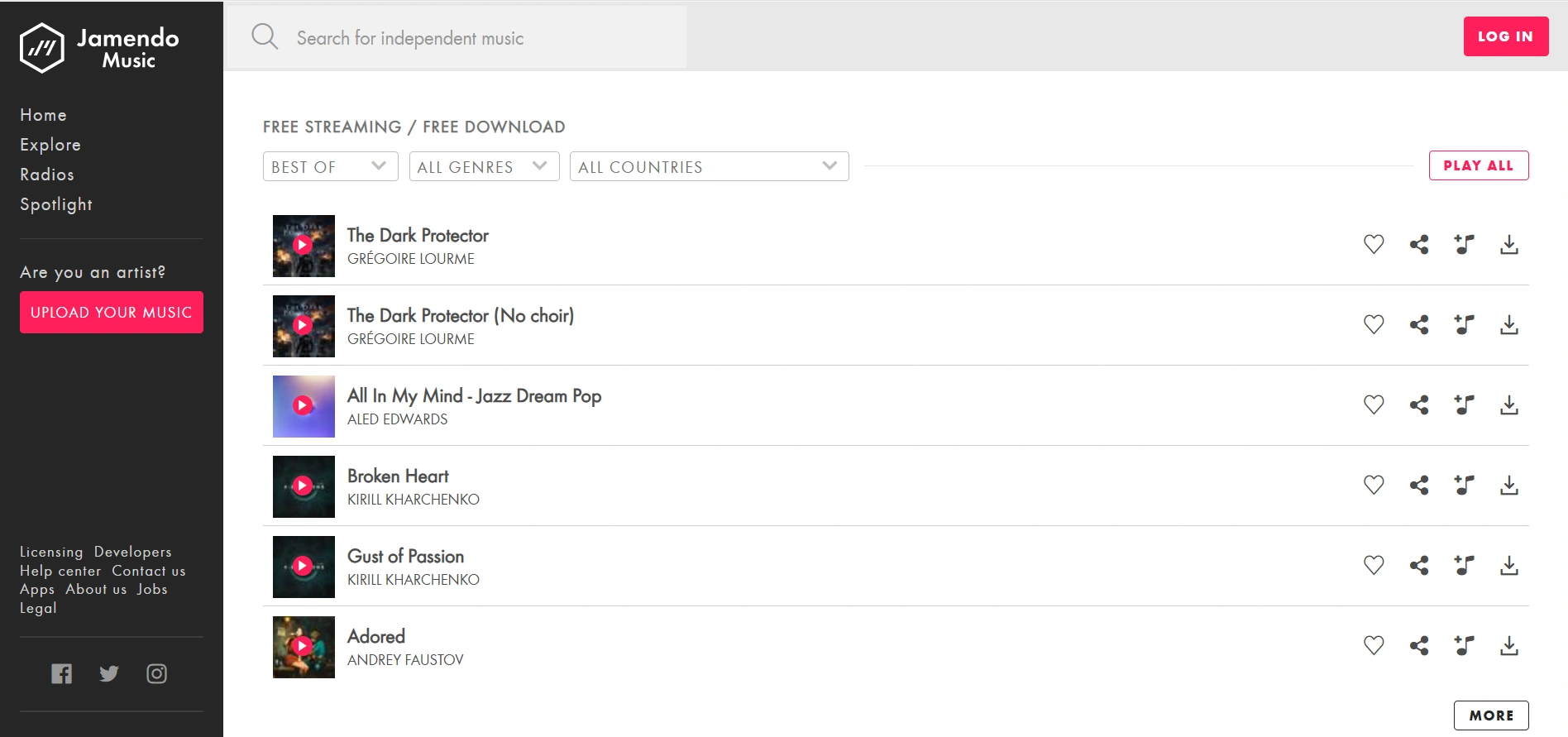The image size is (1568, 737).
Task: Open the Licensing footer link
Action: tap(51, 552)
